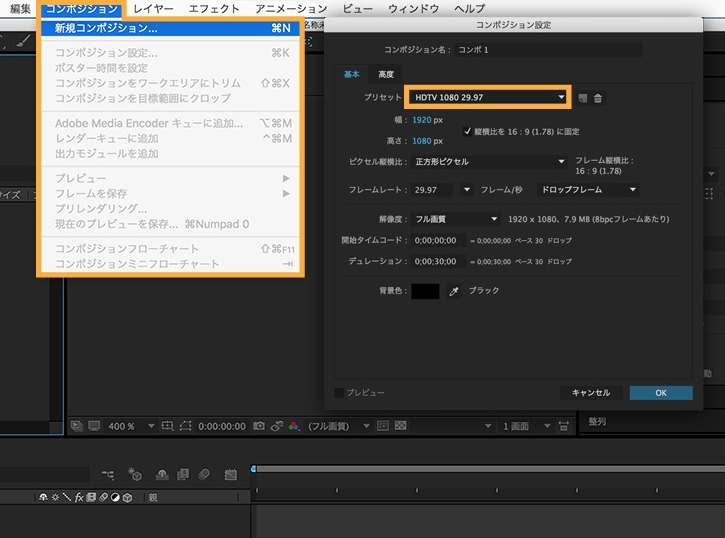Click the 開始タイムコード 0;00;00;00 field
The width and height of the screenshot is (725, 538).
tap(438, 240)
